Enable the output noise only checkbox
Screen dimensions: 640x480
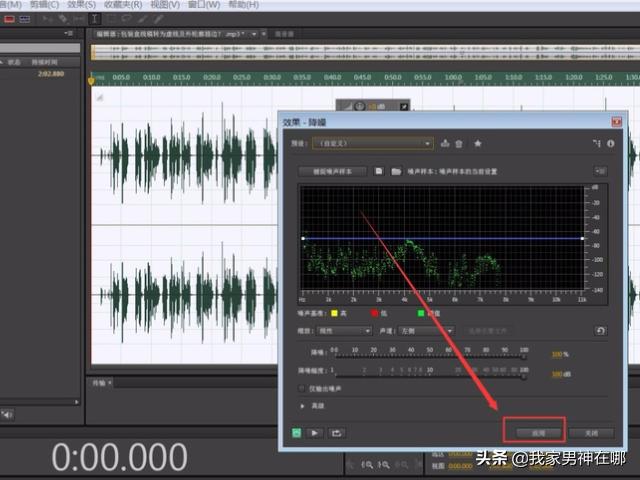click(x=302, y=387)
